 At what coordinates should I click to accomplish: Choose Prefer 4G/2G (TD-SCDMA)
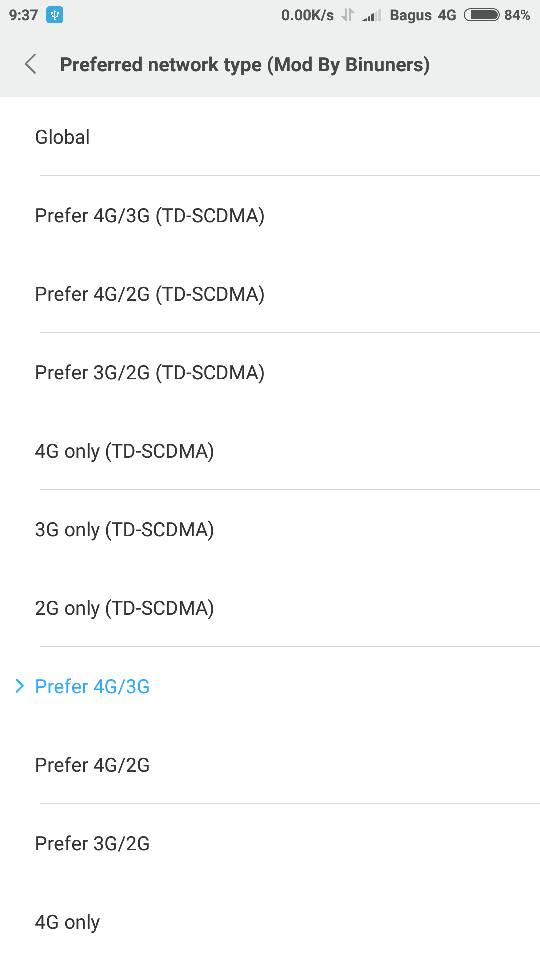coord(270,294)
